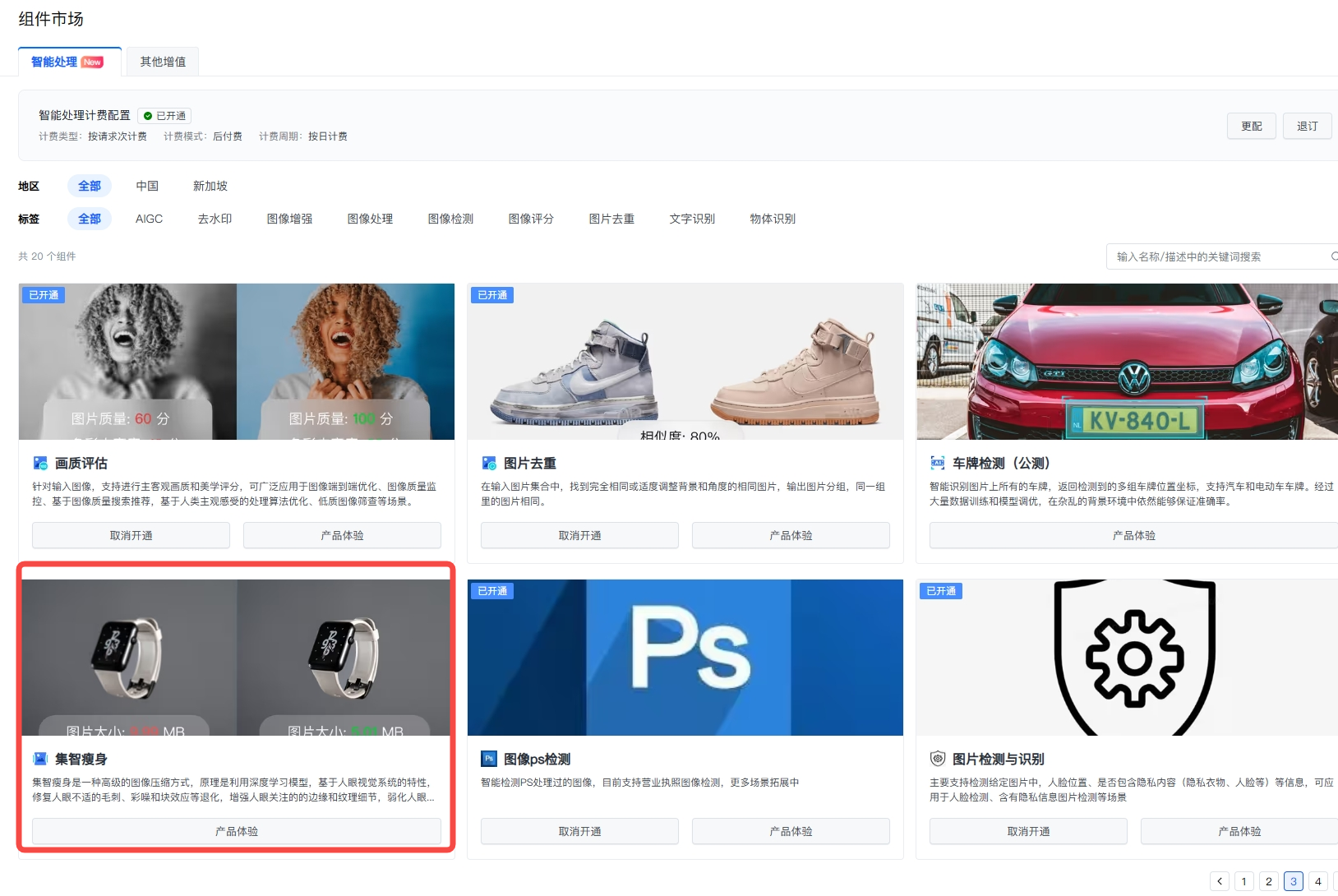Click the 图像ps检测 card title
This screenshot has height=896, width=1338.
(537, 760)
